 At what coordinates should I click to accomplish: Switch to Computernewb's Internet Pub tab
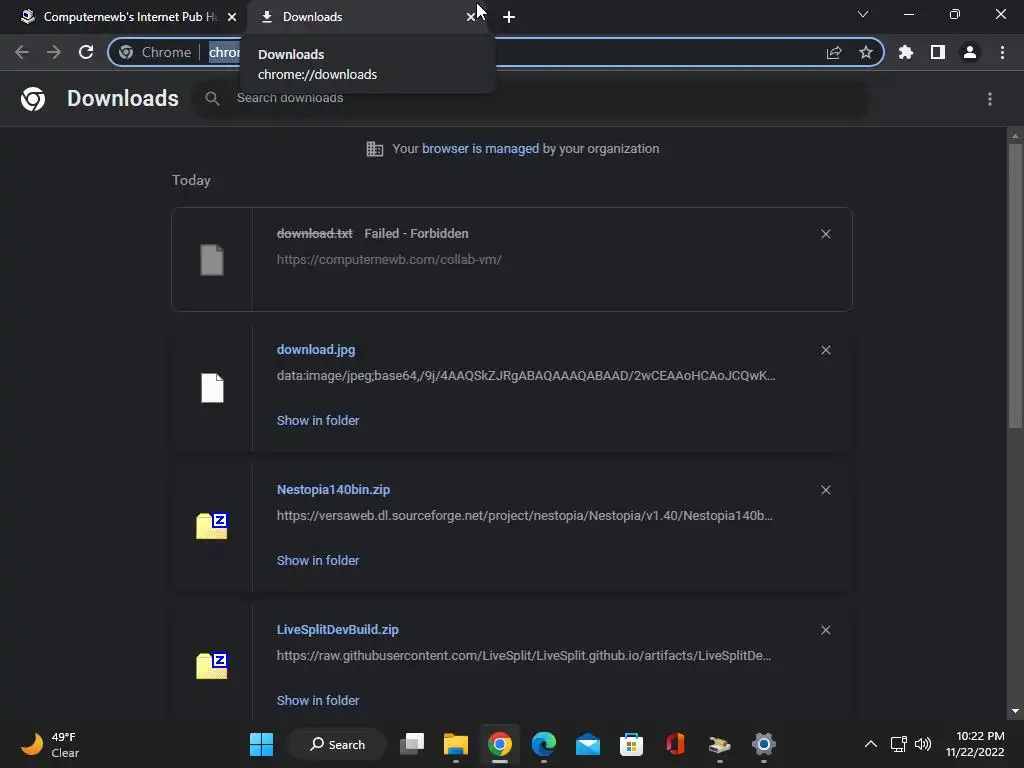click(129, 17)
